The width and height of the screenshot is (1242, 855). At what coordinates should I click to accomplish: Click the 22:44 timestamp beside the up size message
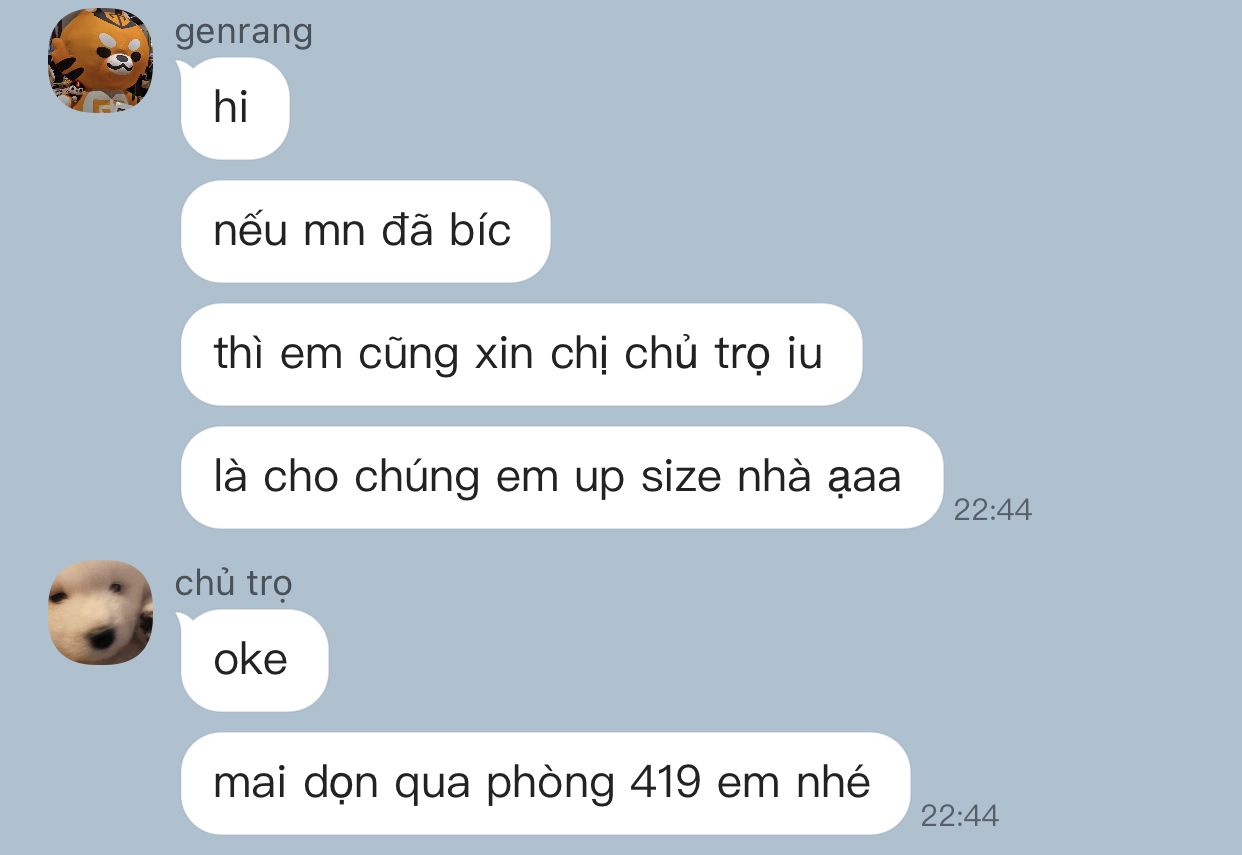[x=992, y=510]
